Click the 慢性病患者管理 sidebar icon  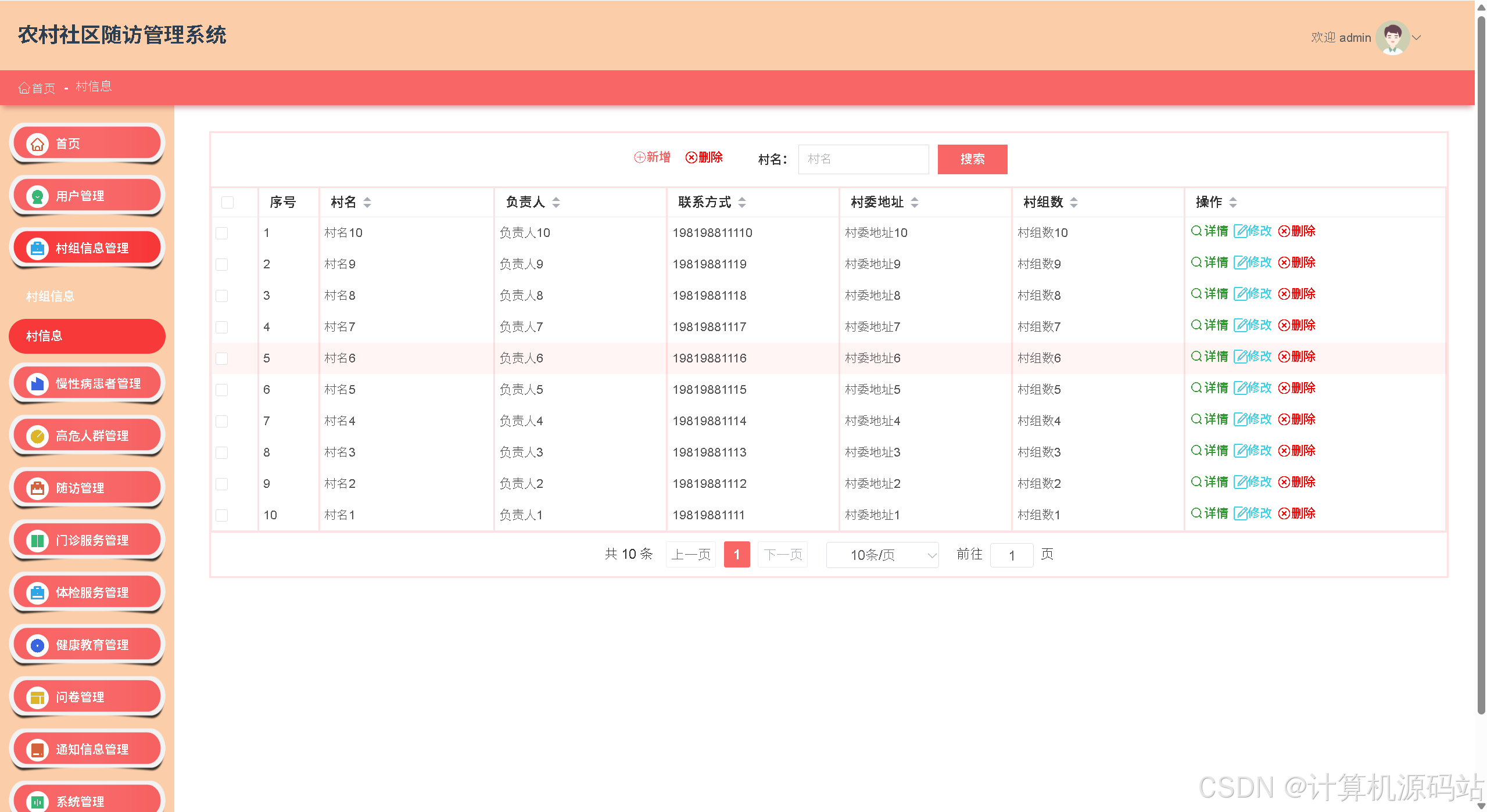(38, 384)
